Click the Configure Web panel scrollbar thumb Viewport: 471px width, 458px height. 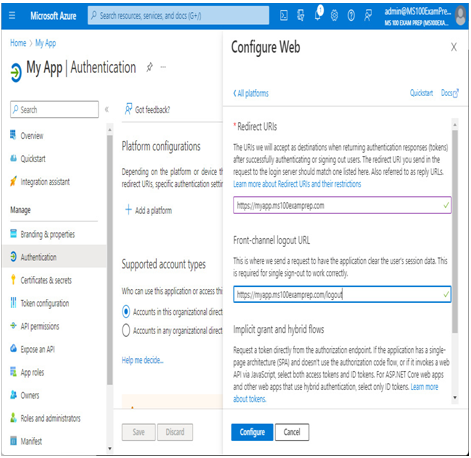pos(455,231)
